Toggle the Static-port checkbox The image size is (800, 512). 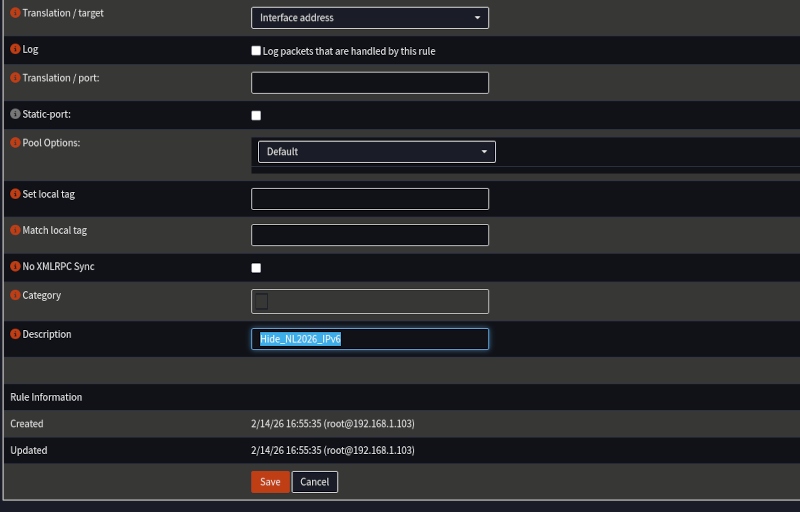(256, 116)
